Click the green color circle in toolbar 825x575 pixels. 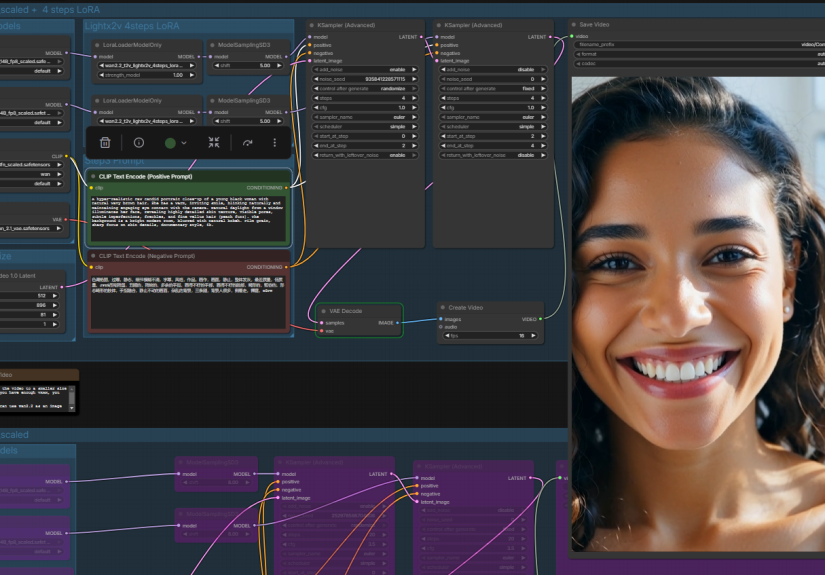(x=170, y=143)
